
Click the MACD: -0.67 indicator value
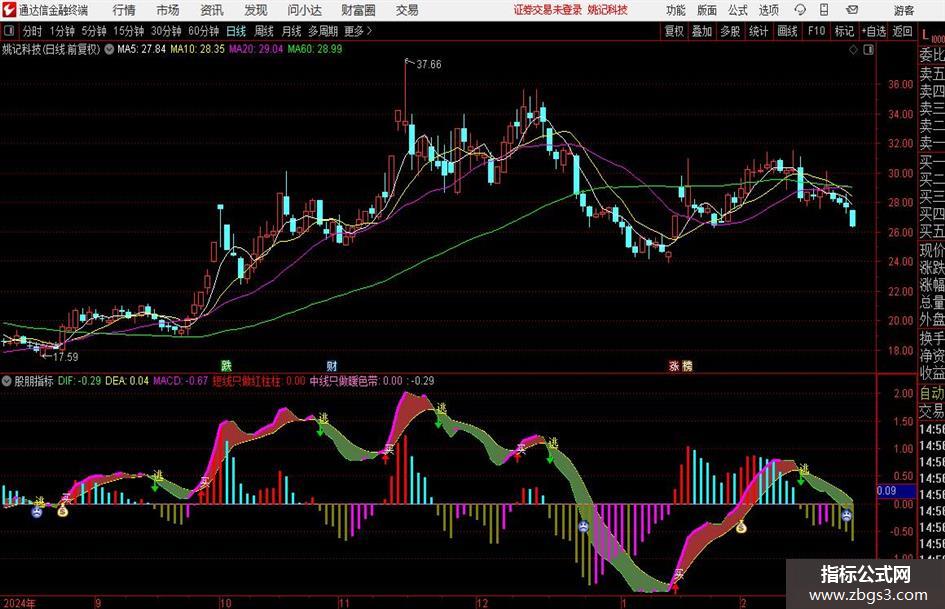(x=180, y=381)
